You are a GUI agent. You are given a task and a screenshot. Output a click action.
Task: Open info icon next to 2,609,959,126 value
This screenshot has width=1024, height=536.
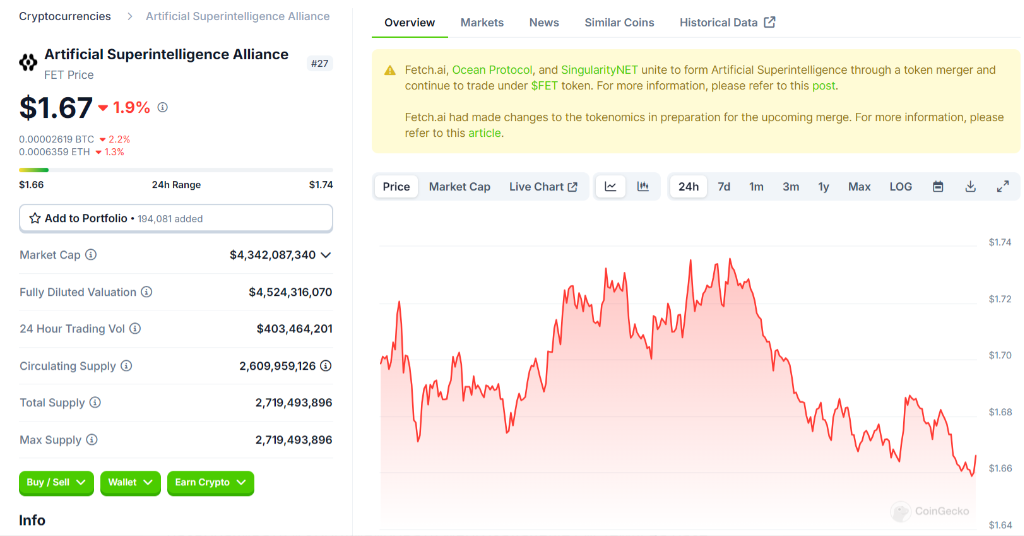(326, 366)
